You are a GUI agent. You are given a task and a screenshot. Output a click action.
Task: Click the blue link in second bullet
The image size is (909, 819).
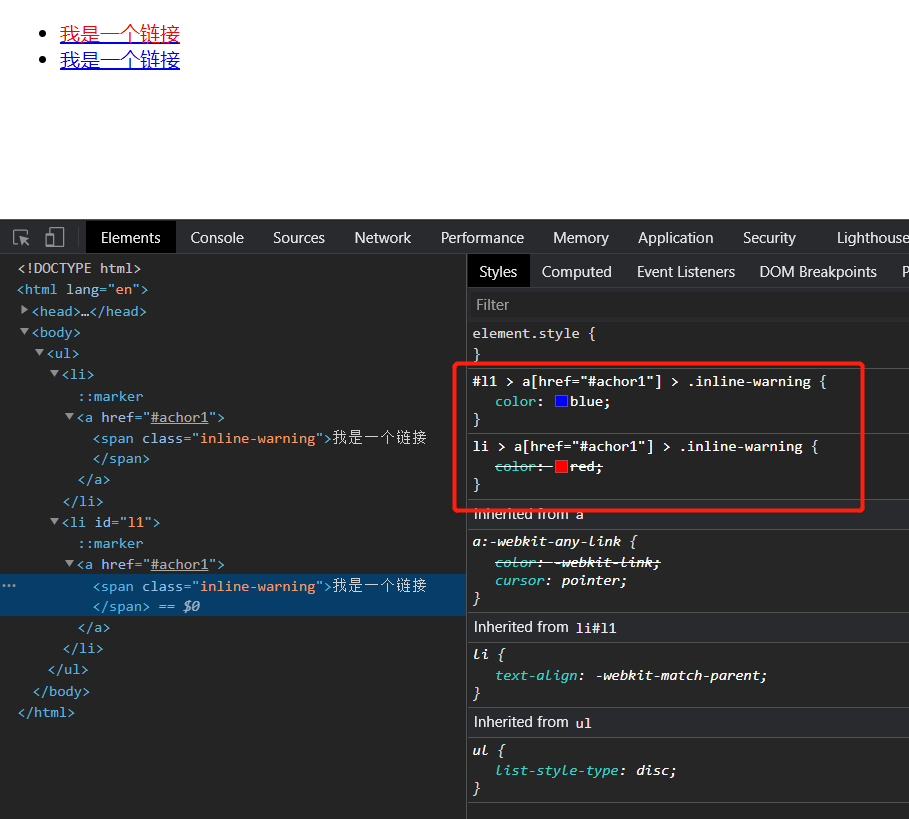[120, 60]
